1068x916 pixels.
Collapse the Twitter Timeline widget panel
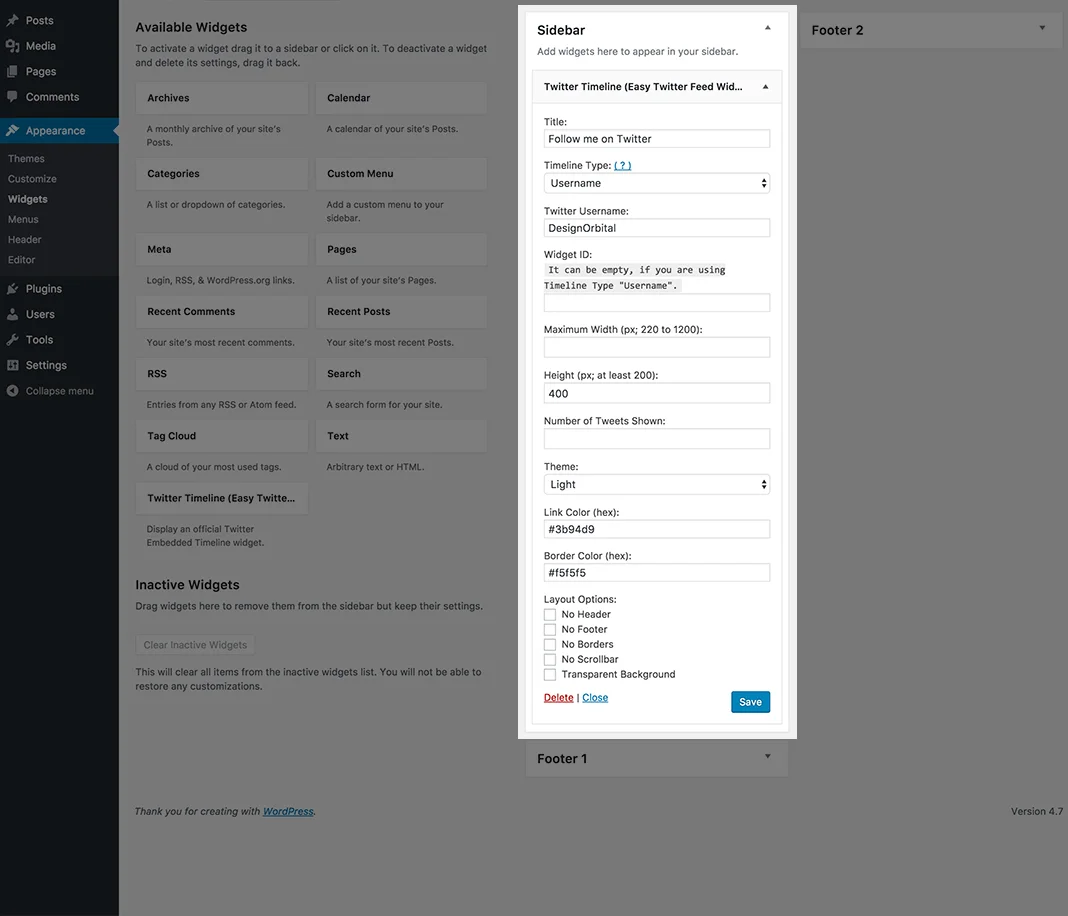(766, 87)
